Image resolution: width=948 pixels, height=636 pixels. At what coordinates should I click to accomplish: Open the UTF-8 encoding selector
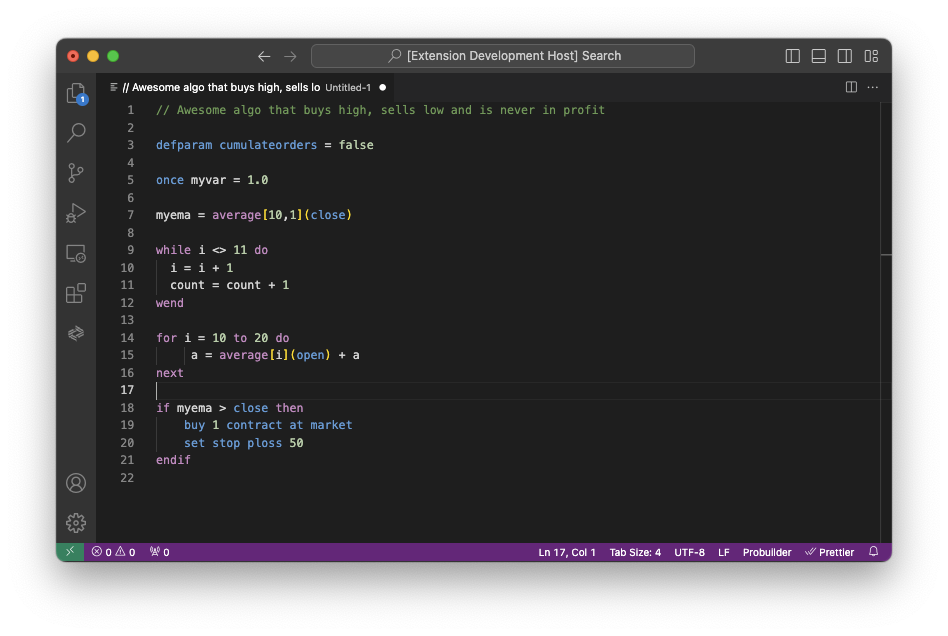coord(689,552)
